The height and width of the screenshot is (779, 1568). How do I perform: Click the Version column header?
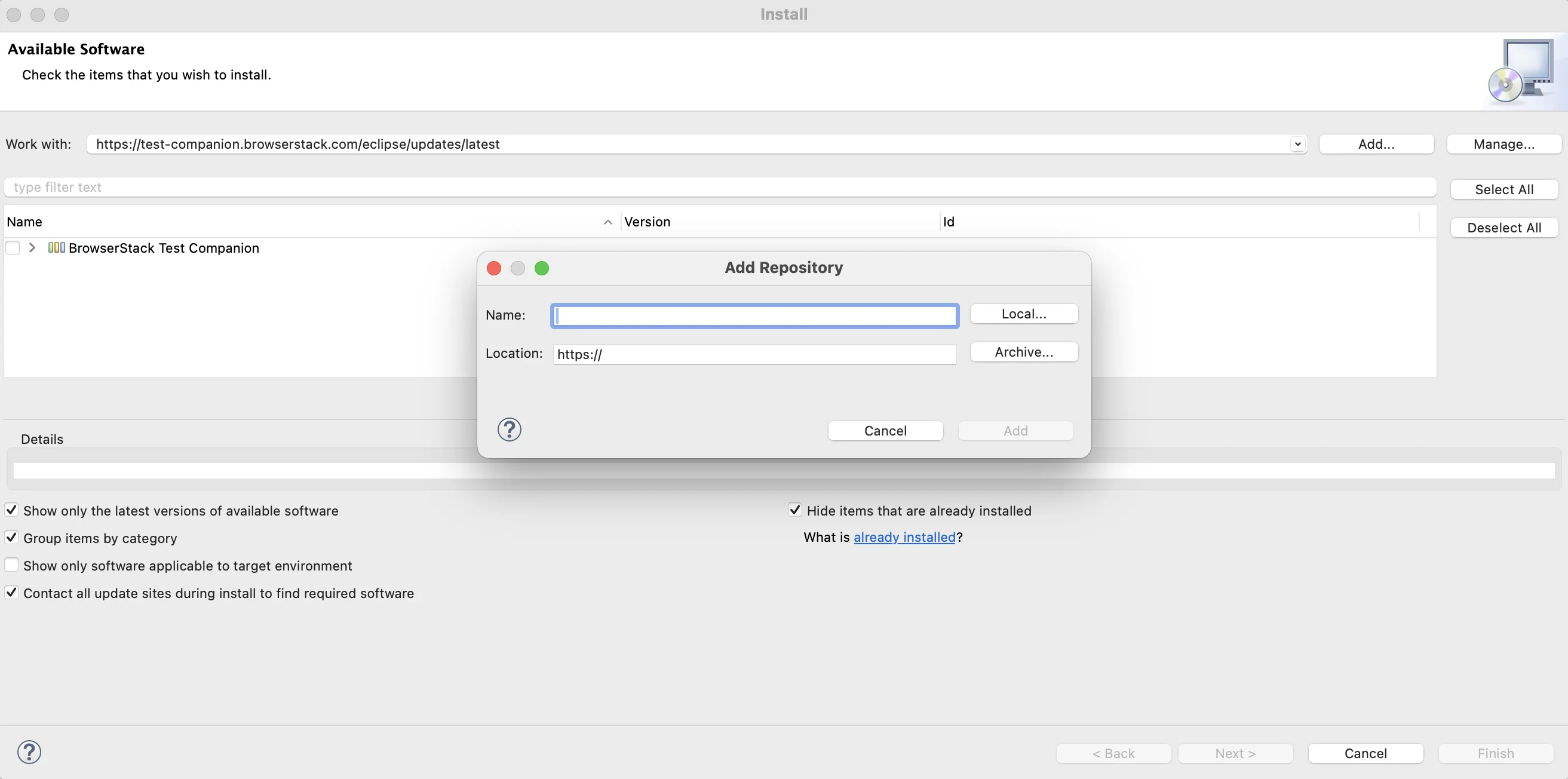pyautogui.click(x=781, y=222)
